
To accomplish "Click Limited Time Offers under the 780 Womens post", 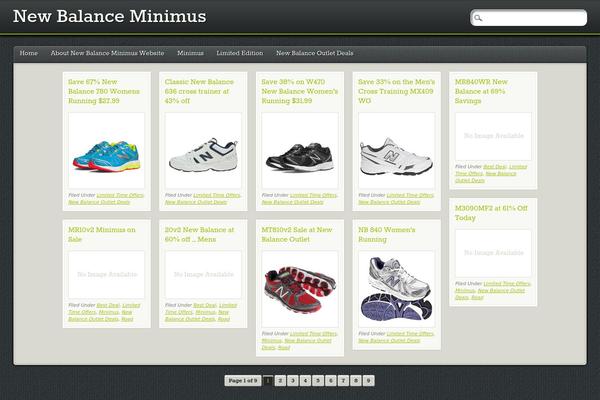I will 120,195.
